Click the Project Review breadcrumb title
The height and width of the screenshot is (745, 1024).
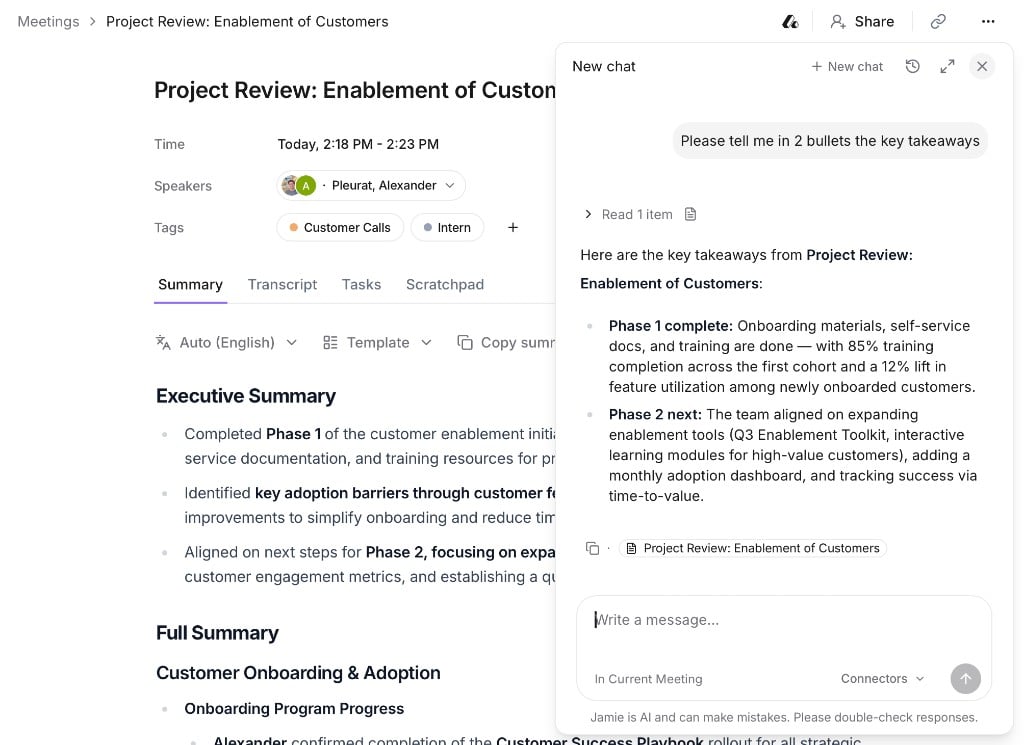click(x=247, y=22)
